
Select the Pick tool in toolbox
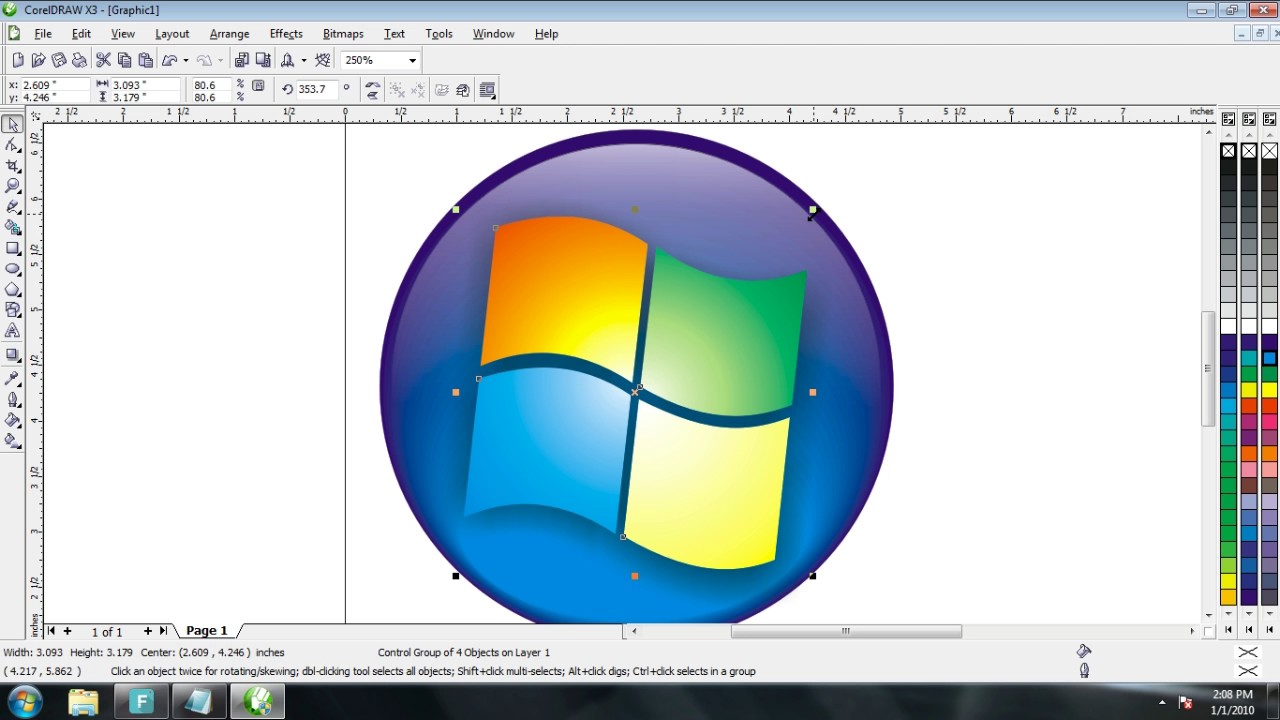[x=12, y=124]
